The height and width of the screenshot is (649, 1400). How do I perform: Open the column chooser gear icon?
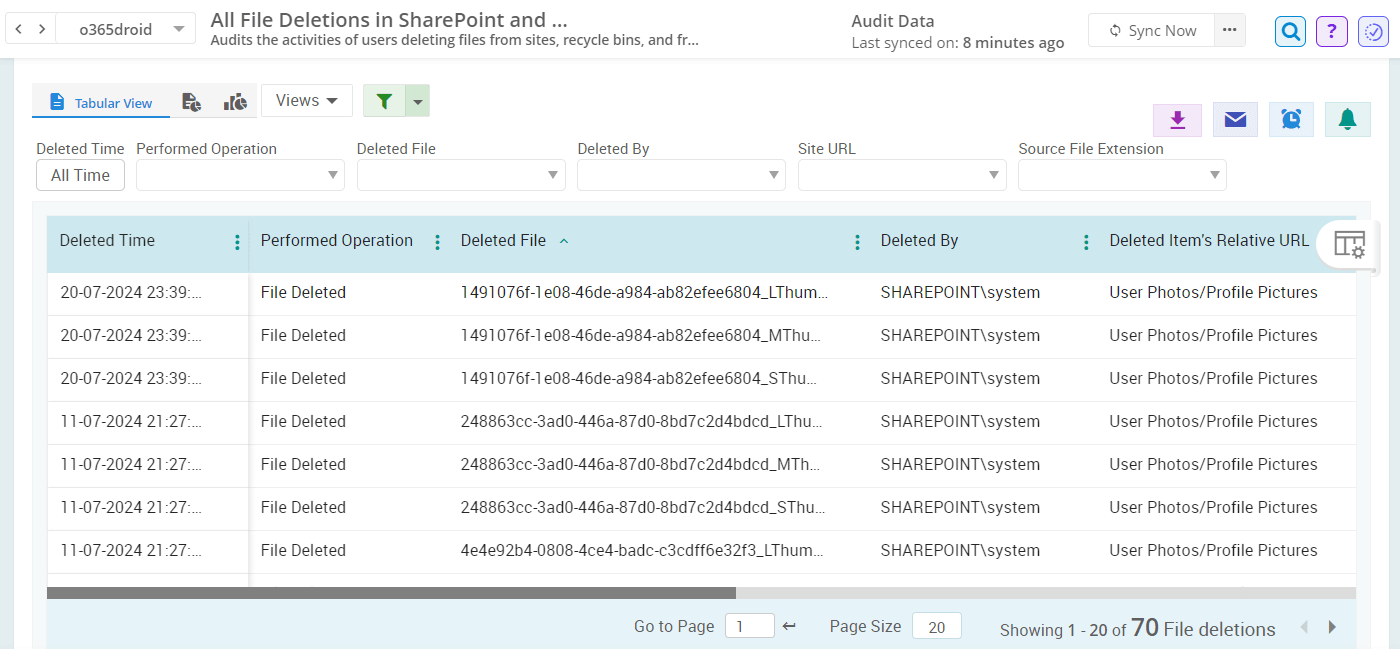pyautogui.click(x=1349, y=243)
